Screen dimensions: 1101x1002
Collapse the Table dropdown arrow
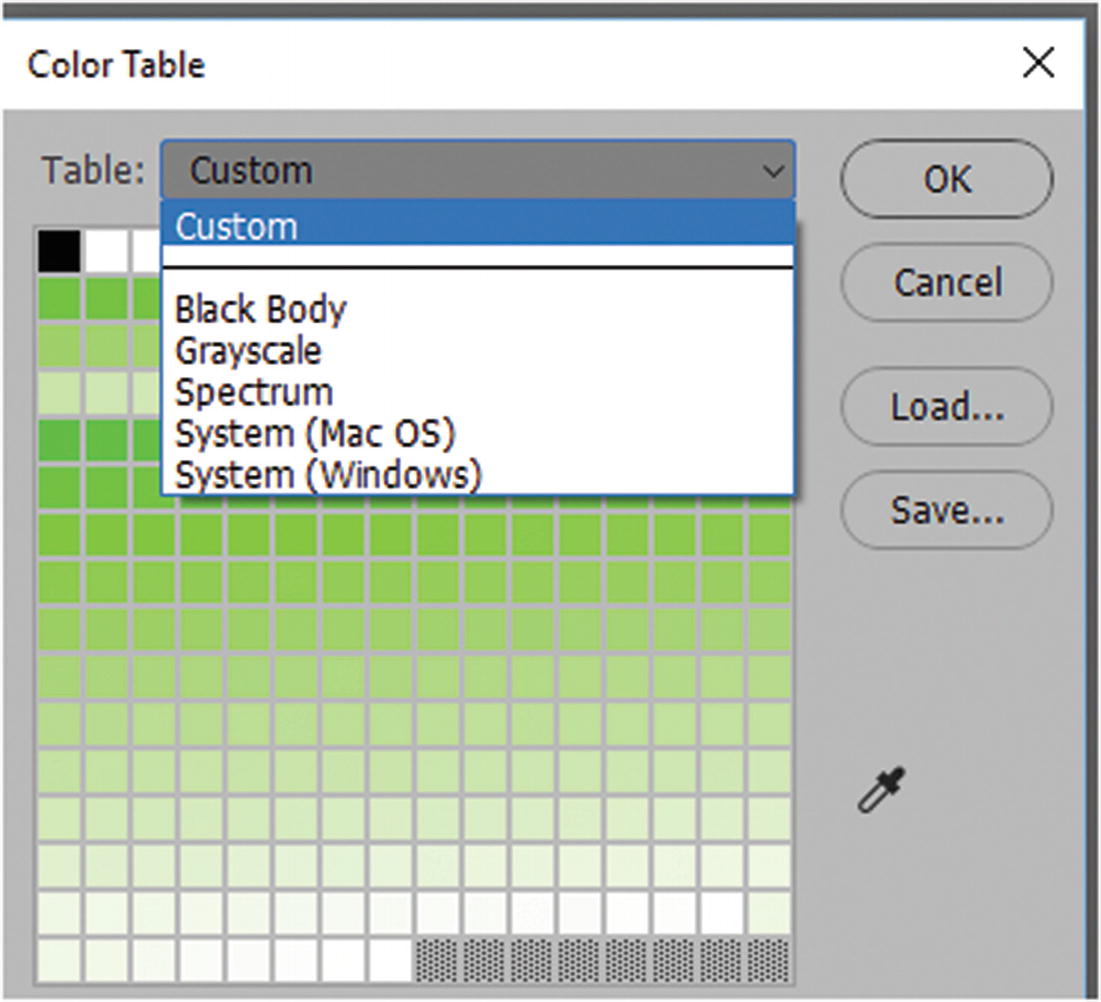(773, 171)
